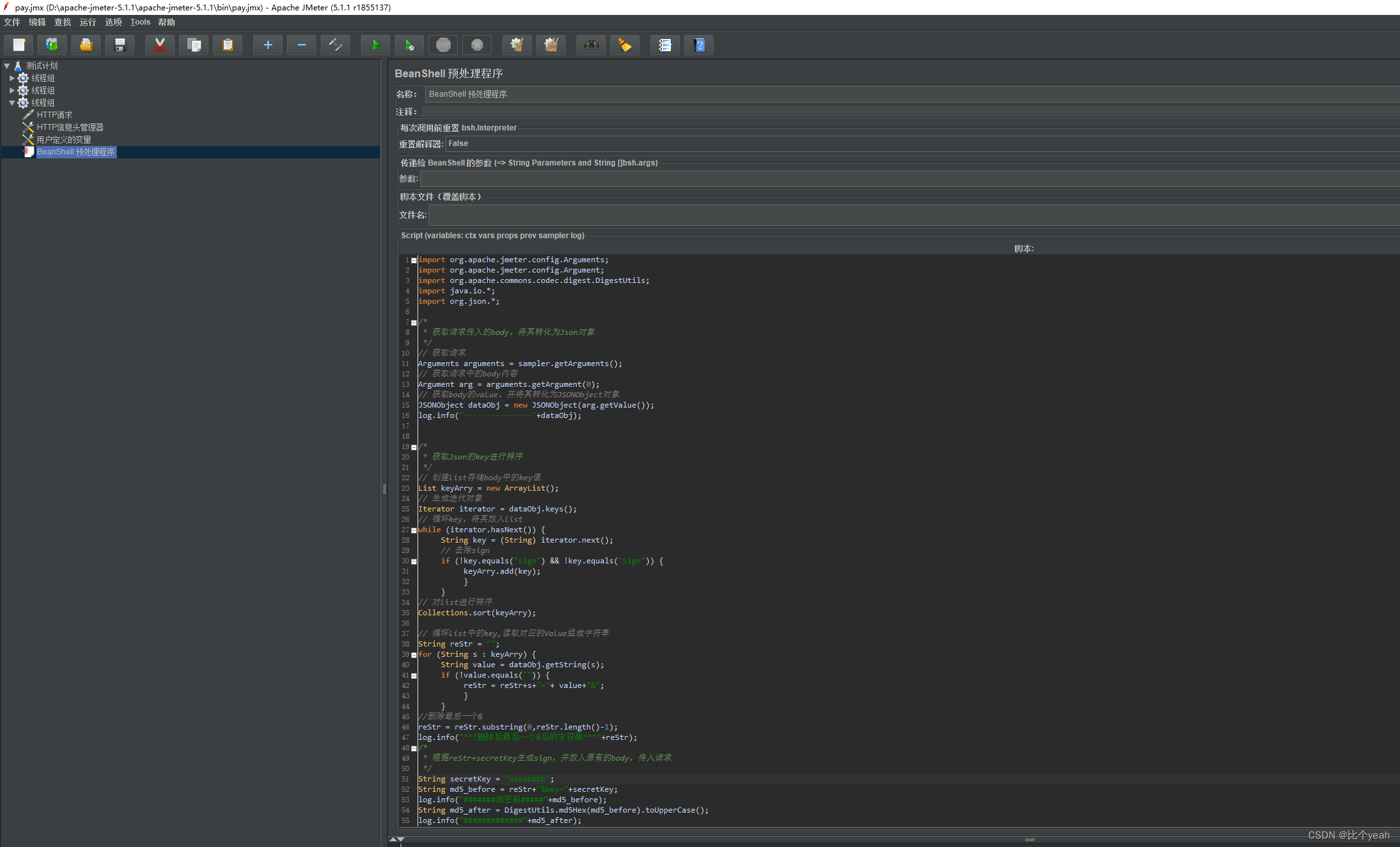Click the HTTP信息头管理器 wrench icon
Screen dimensions: 1400x847
28,127
